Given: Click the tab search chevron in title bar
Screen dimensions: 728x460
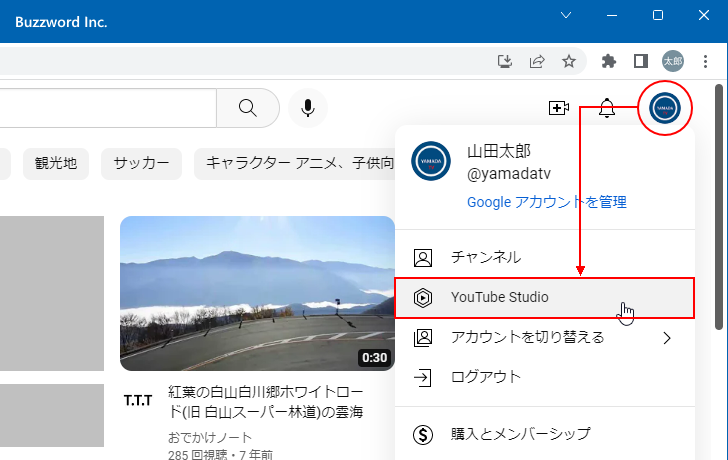Looking at the screenshot, I should tap(566, 15).
